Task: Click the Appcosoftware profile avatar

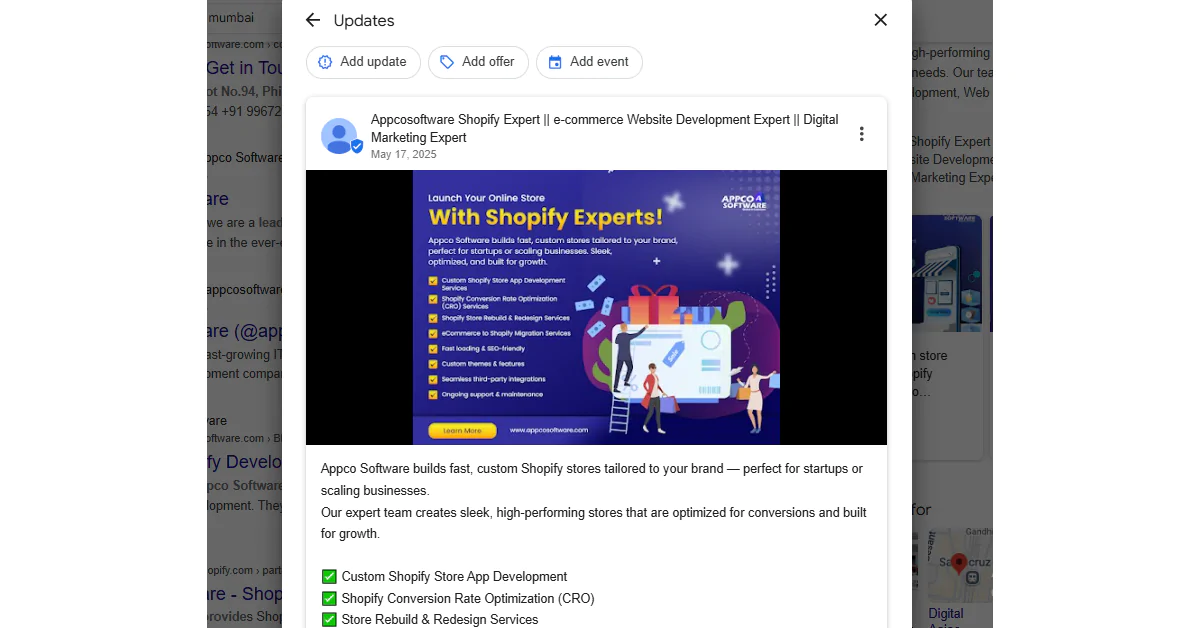Action: click(340, 136)
